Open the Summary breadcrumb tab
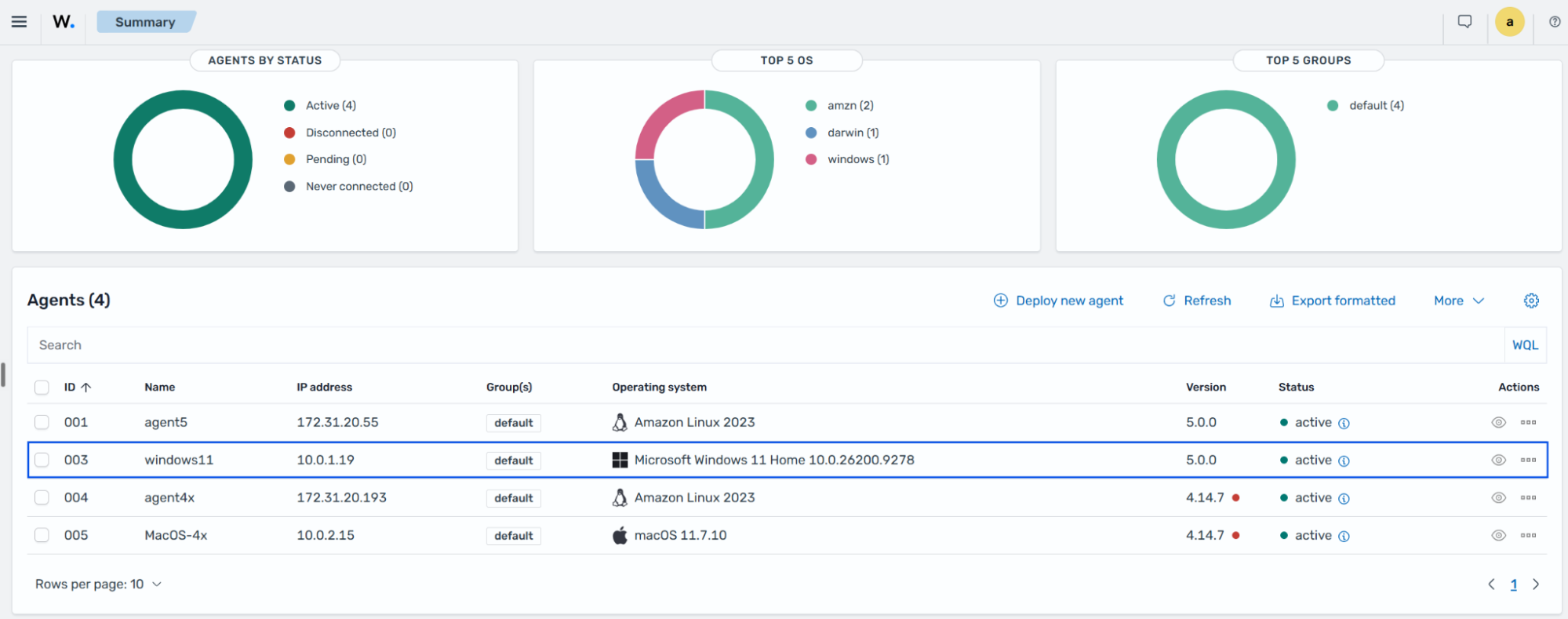1568x619 pixels. tap(146, 22)
